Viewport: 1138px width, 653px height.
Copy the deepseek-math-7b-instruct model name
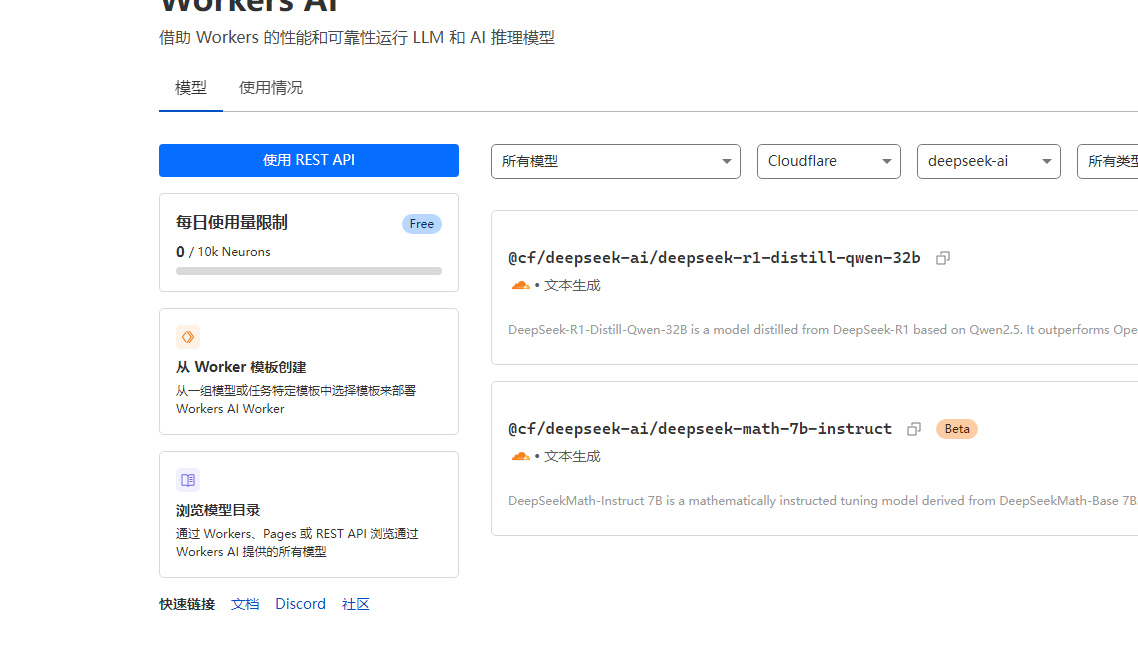point(914,430)
